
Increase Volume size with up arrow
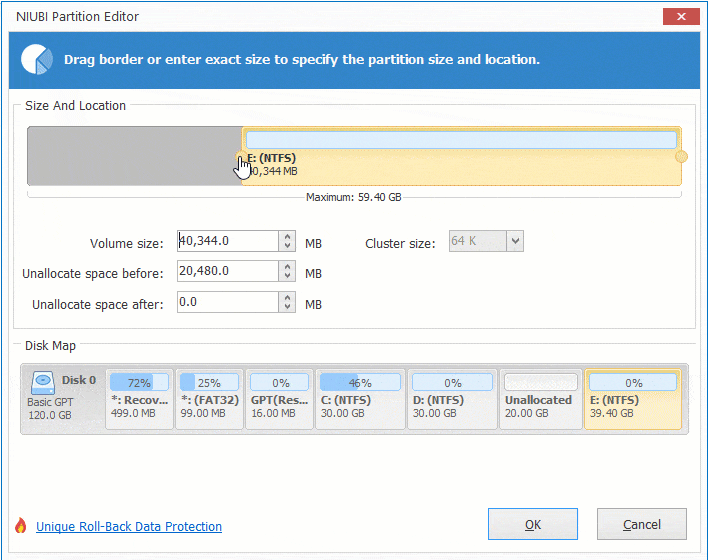[287, 236]
